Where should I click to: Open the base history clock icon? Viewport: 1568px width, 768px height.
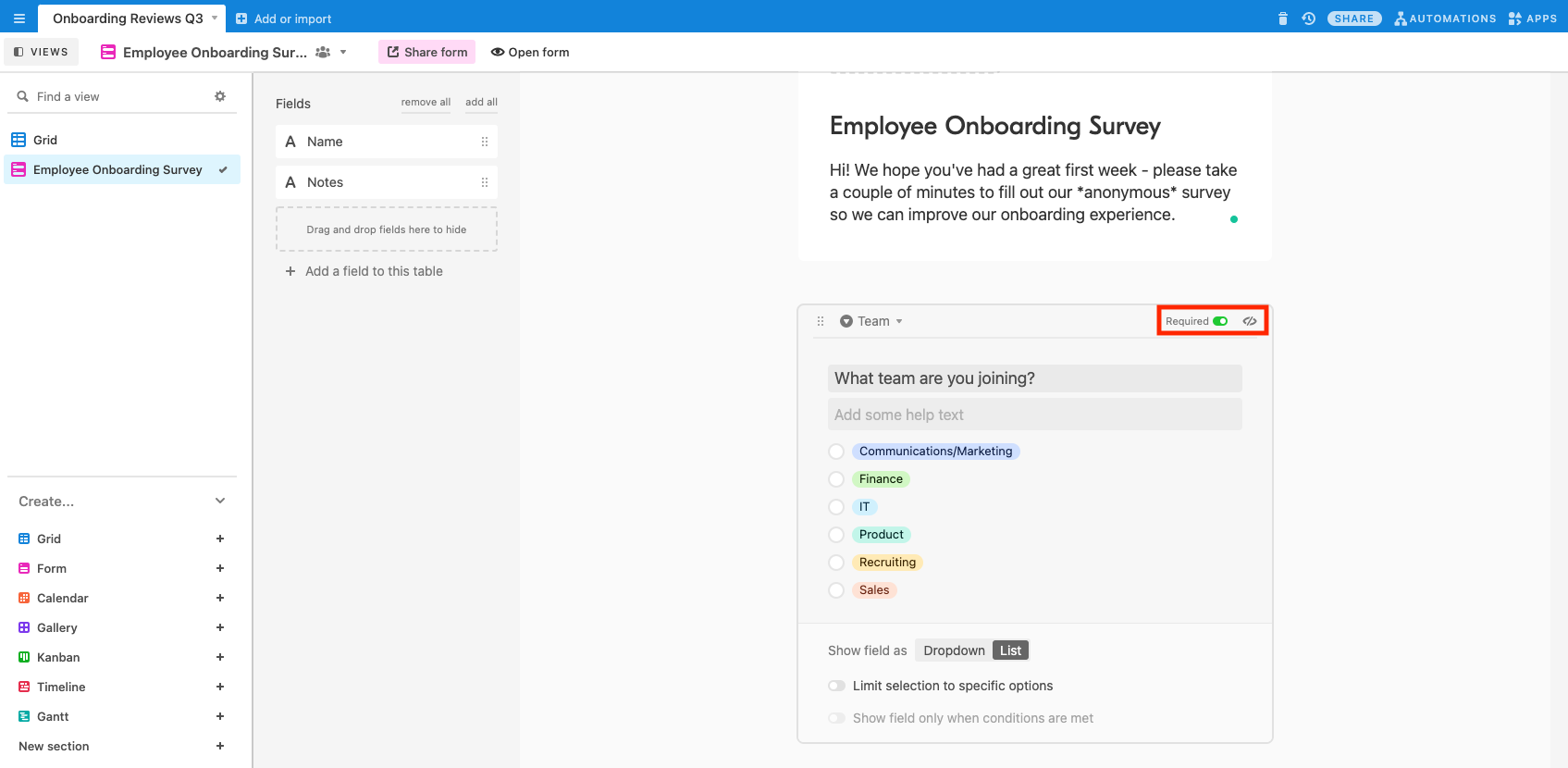coord(1308,19)
